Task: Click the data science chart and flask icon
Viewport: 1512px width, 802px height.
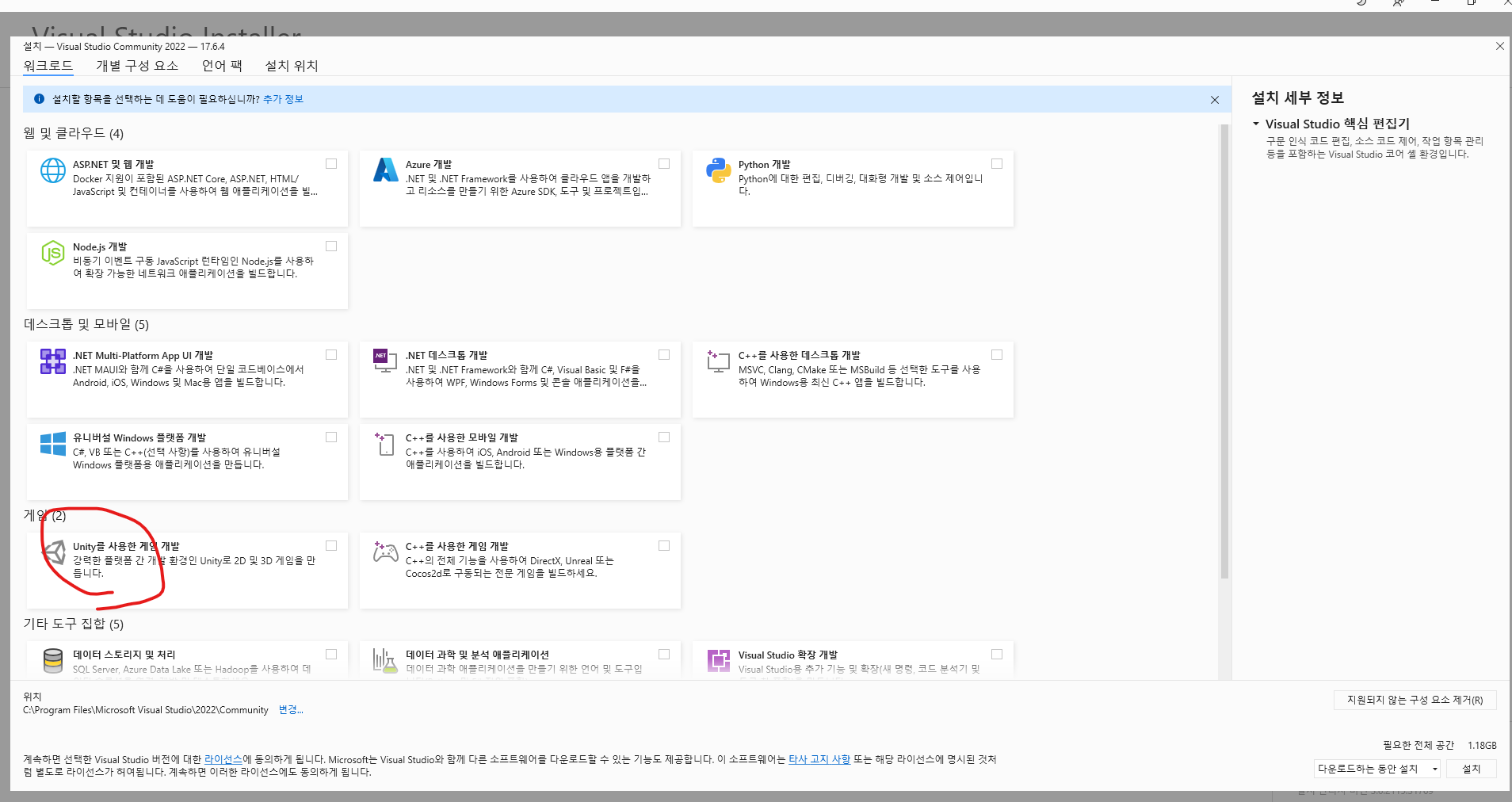Action: pyautogui.click(x=386, y=661)
